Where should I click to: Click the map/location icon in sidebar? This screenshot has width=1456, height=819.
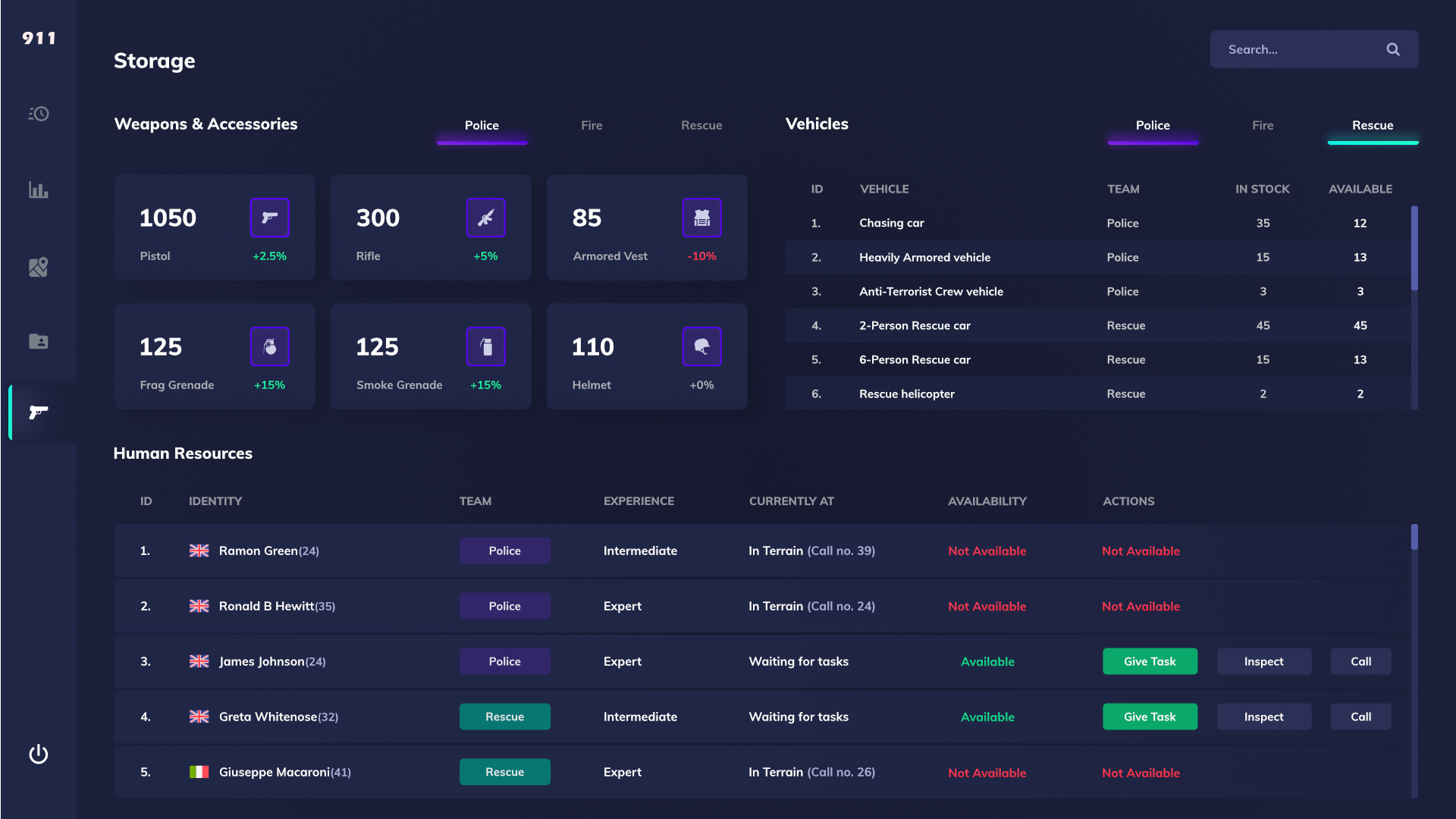(38, 266)
